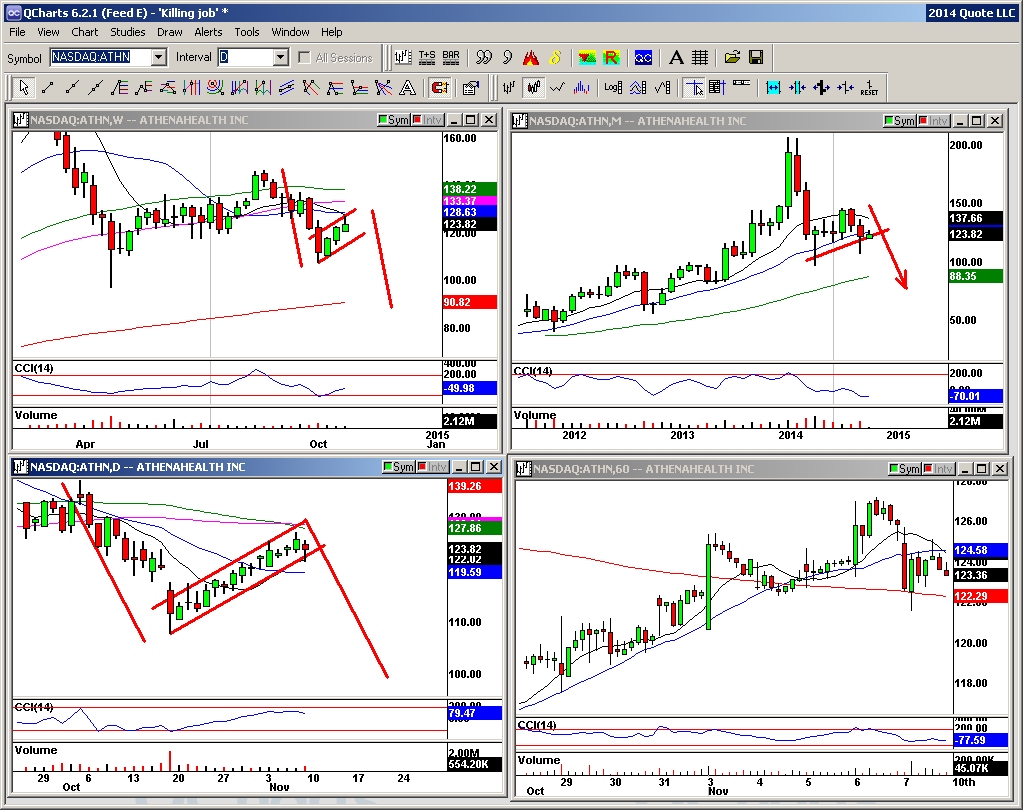Screen dimensions: 1023x810
Task: Toggle Sym link on weekly ATHN chart
Action: click(x=393, y=119)
